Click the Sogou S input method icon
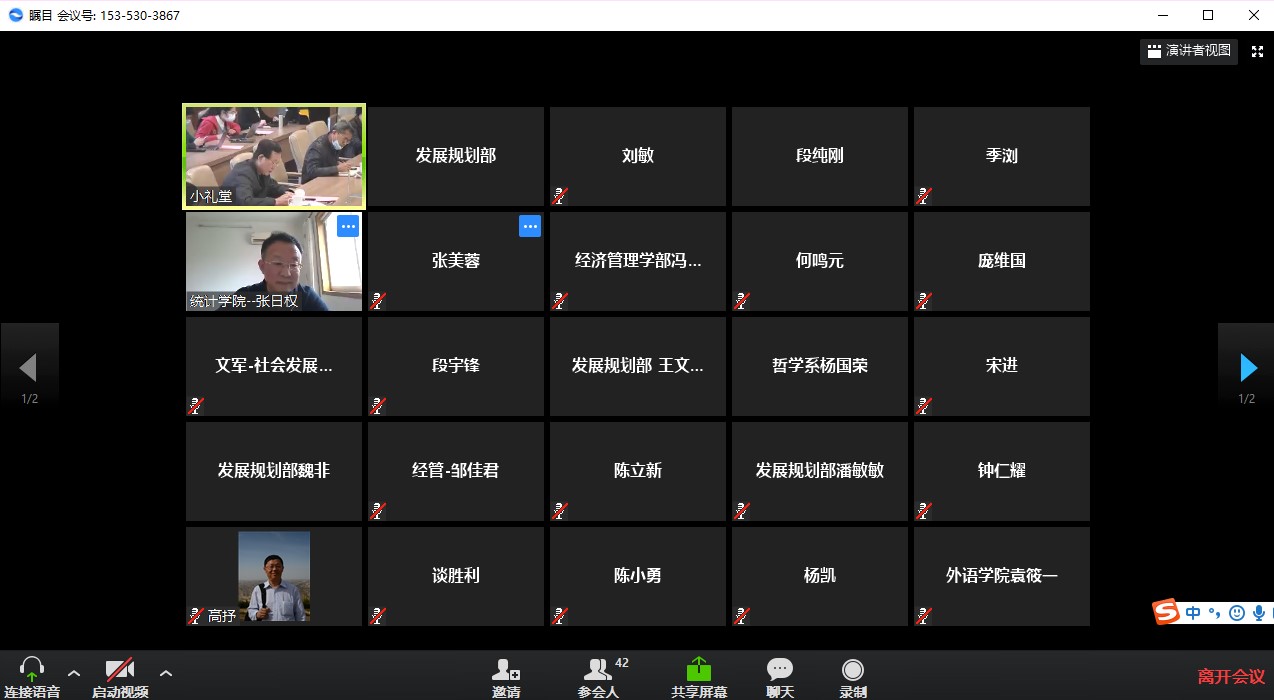The image size is (1274, 700). 1166,612
